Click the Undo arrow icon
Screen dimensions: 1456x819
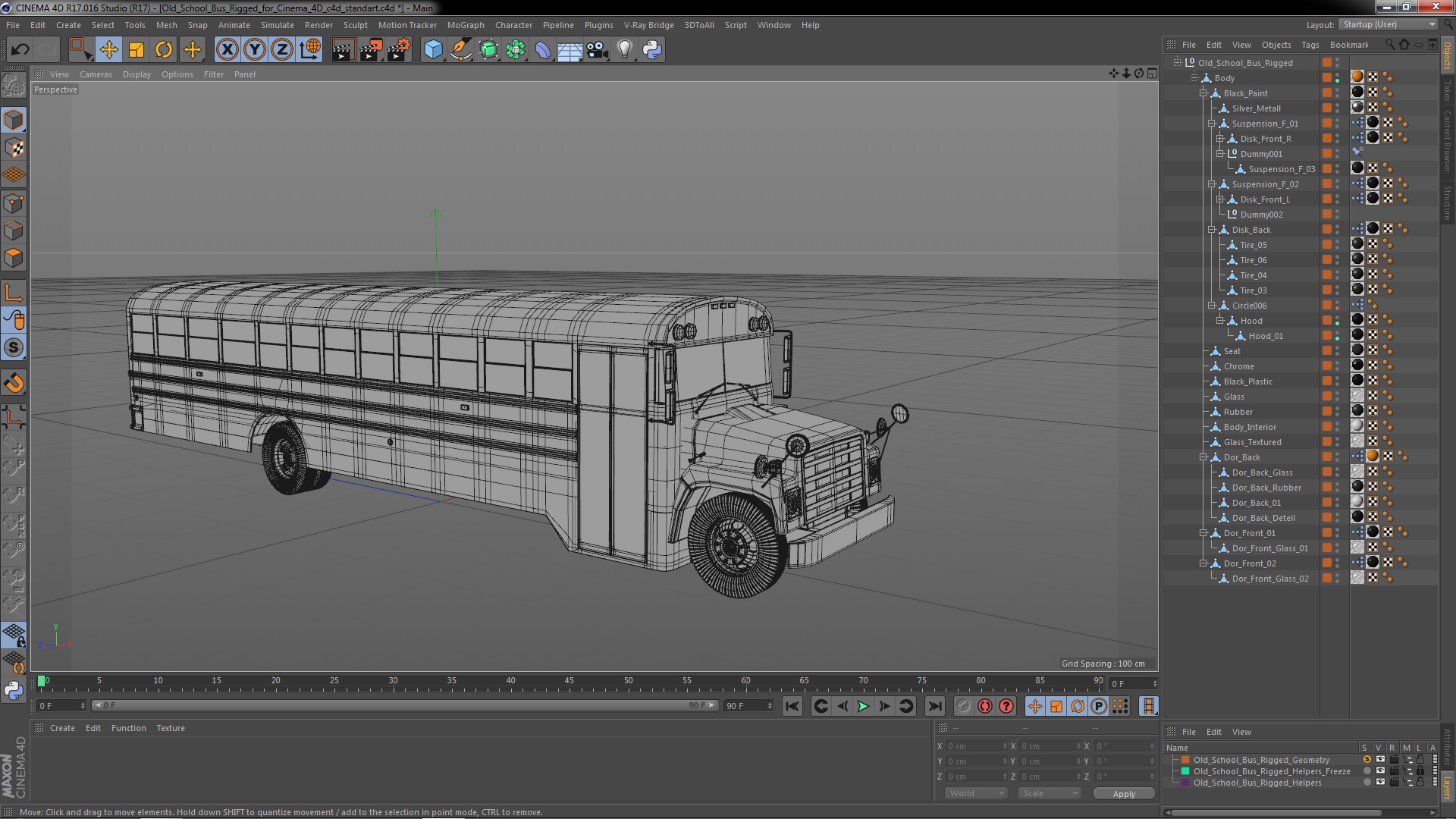pos(20,50)
